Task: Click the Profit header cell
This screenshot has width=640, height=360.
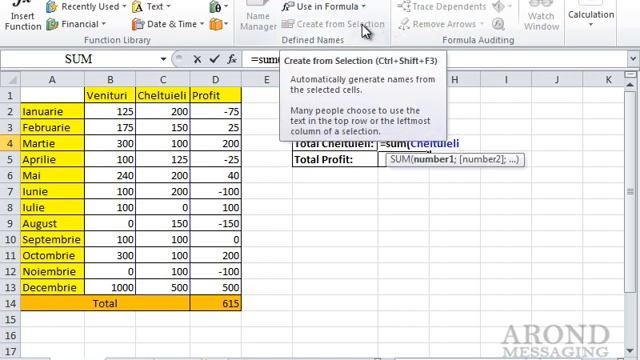Action: coord(216,96)
